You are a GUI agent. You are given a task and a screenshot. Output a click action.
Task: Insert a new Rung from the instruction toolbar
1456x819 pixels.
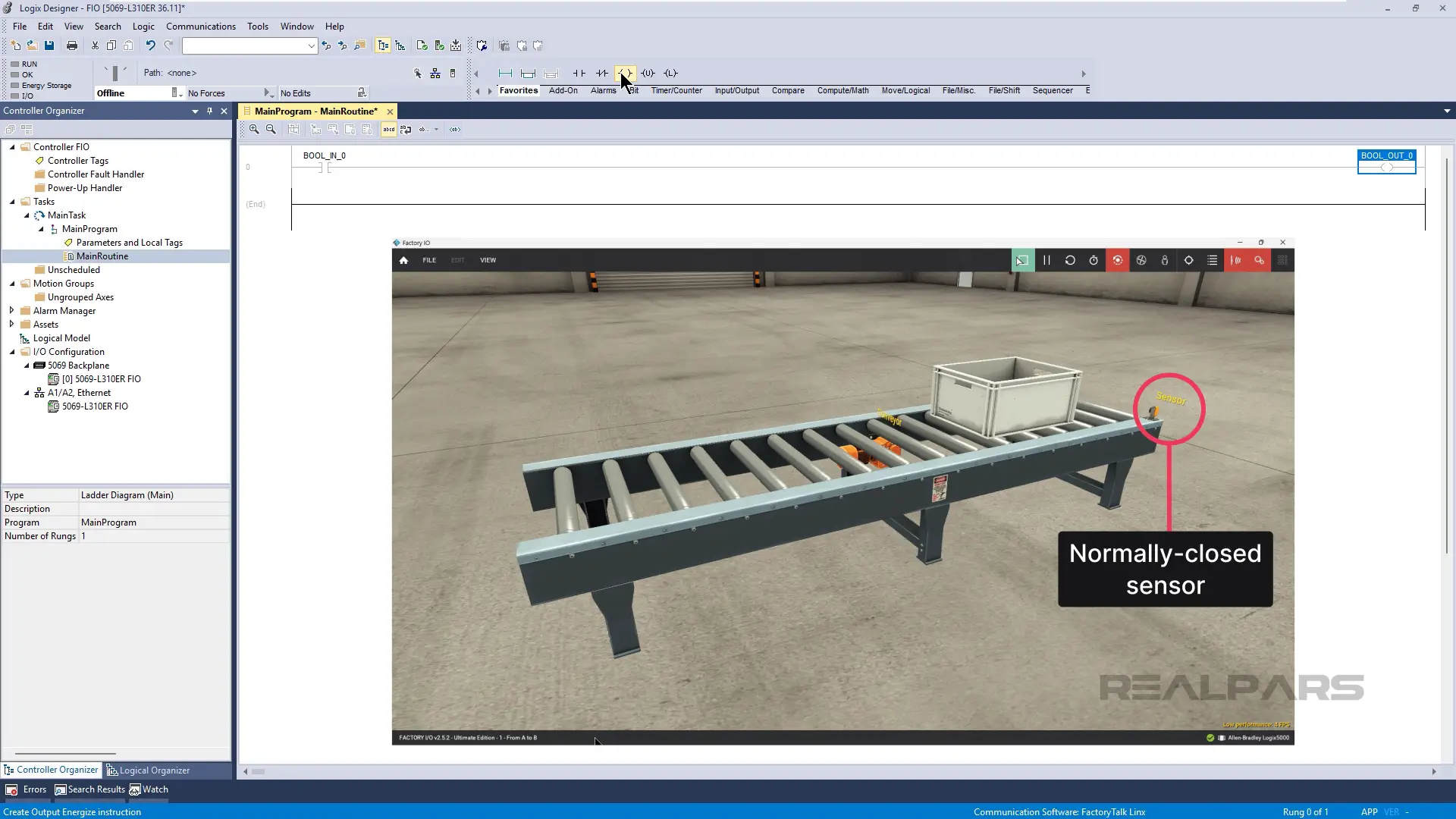coord(505,74)
